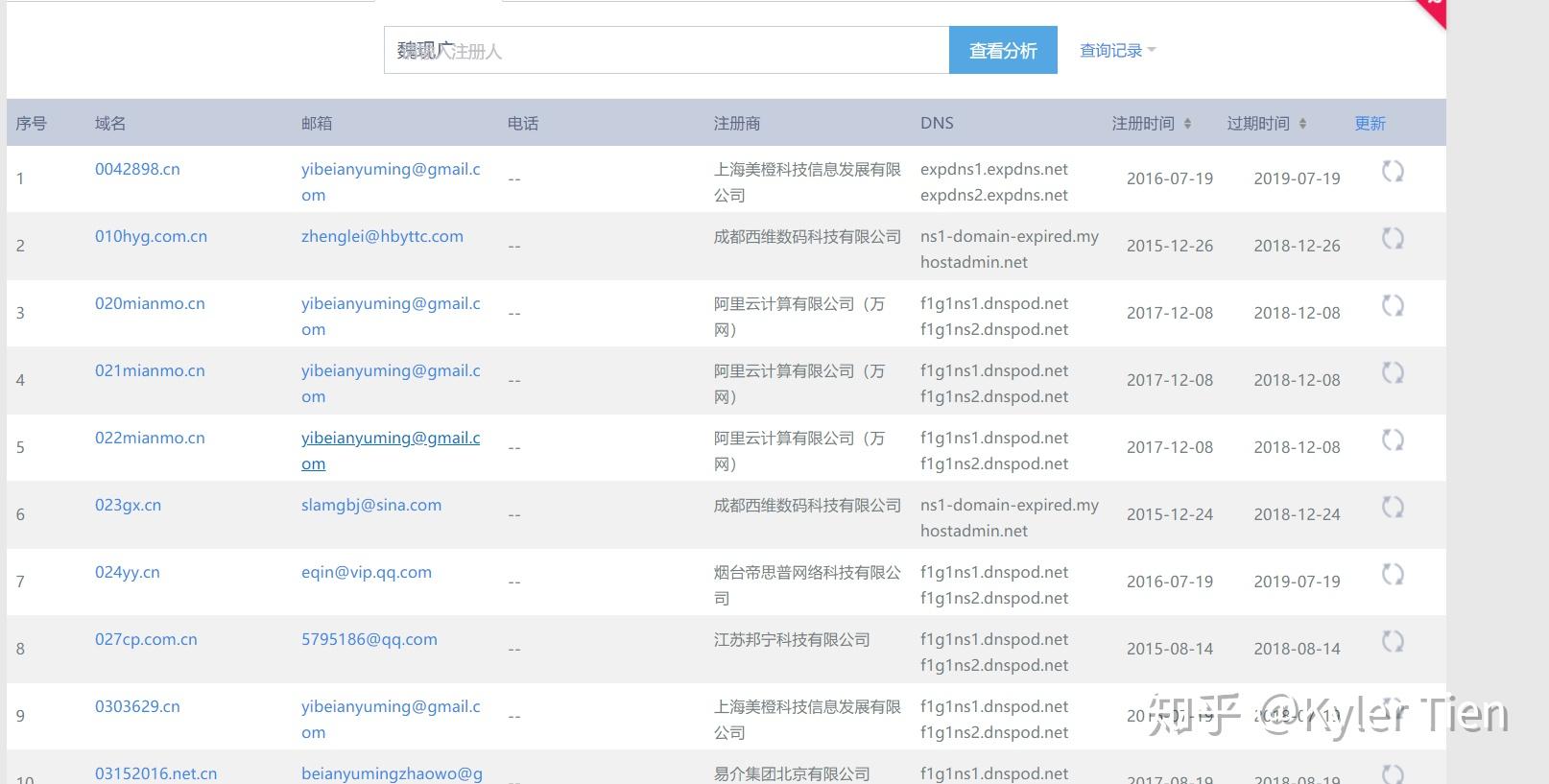Click email eqin@vip.qq.com

point(367,572)
